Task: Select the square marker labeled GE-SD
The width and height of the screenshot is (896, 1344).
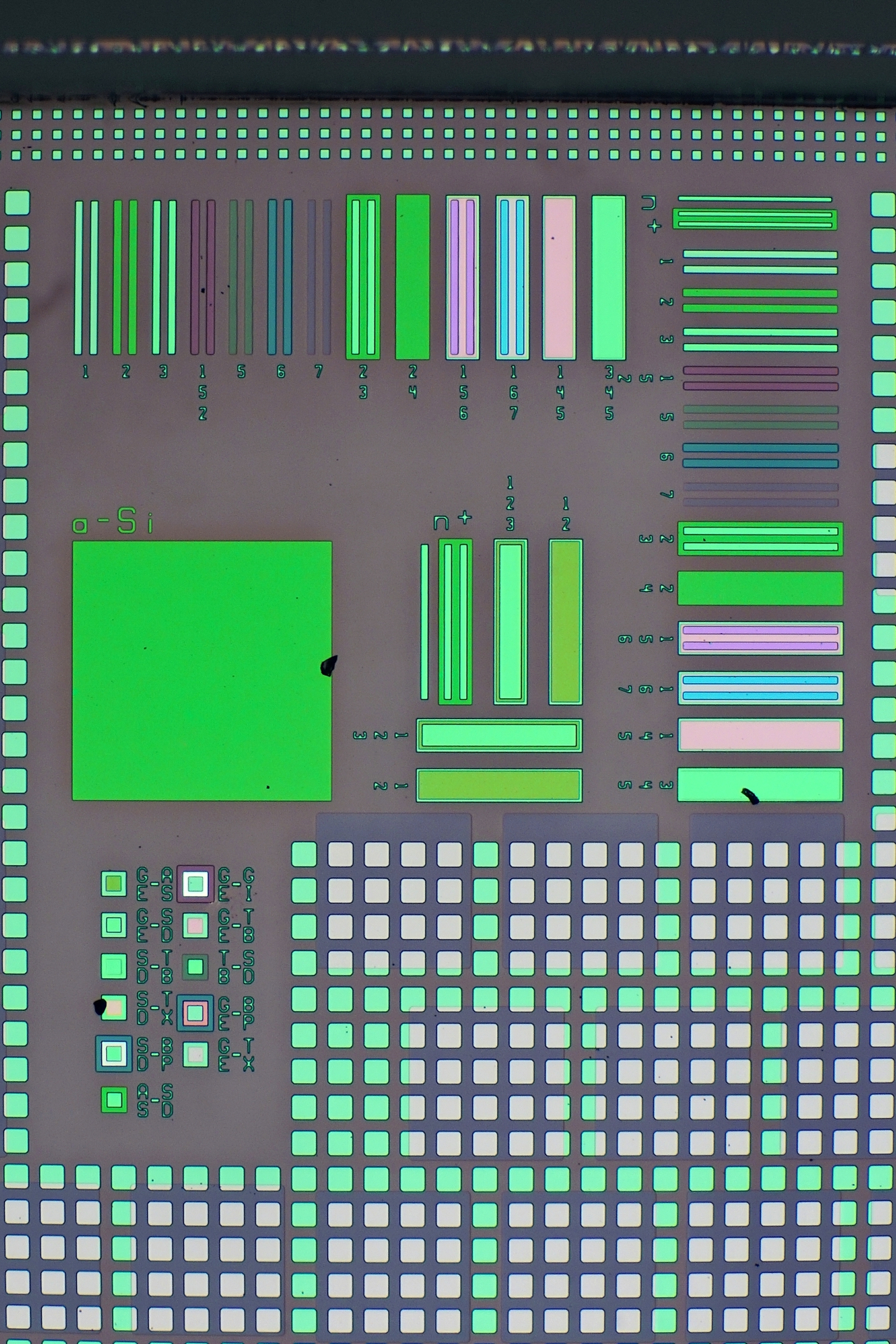Action: pyautogui.click(x=114, y=925)
